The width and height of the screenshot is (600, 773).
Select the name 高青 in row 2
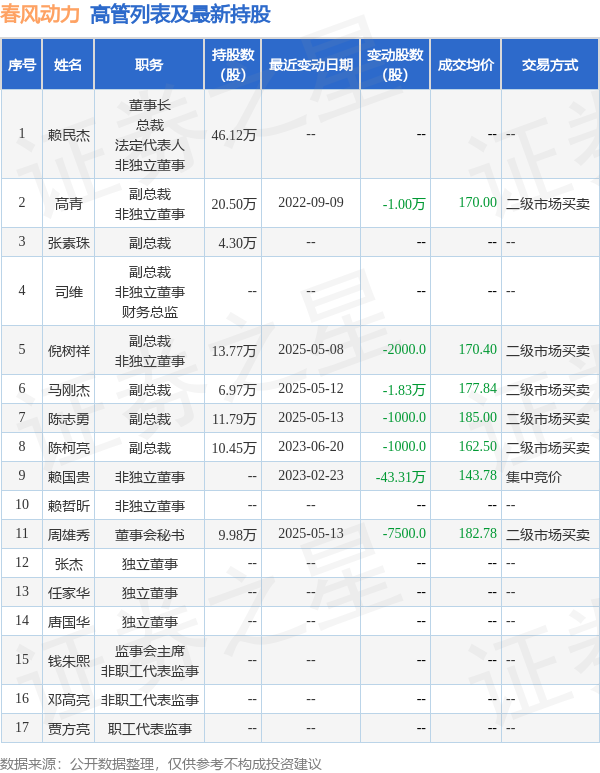(x=69, y=204)
